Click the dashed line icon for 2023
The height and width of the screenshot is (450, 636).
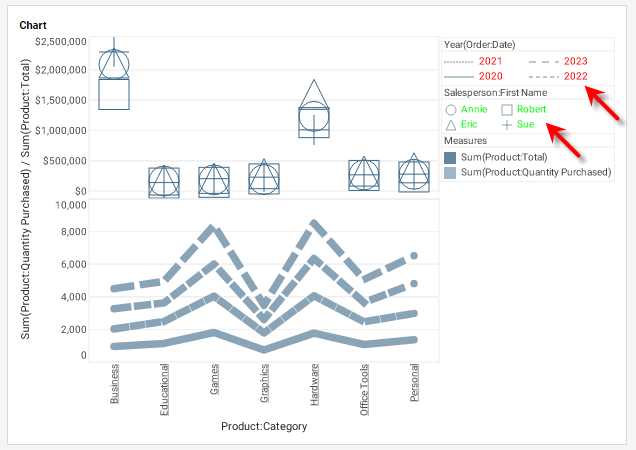click(x=542, y=62)
